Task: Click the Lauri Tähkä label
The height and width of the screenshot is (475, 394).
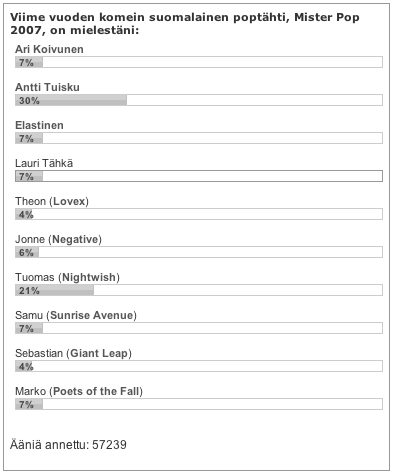Action: (44, 163)
